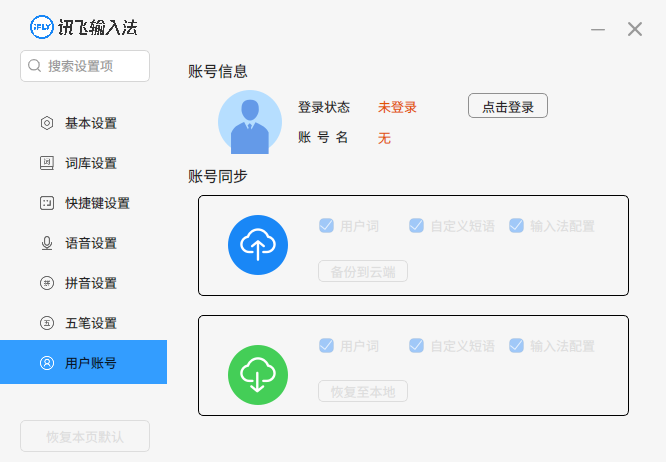The width and height of the screenshot is (666, 462).
Task: Click the 用户账号 person icon
Action: pyautogui.click(x=47, y=363)
